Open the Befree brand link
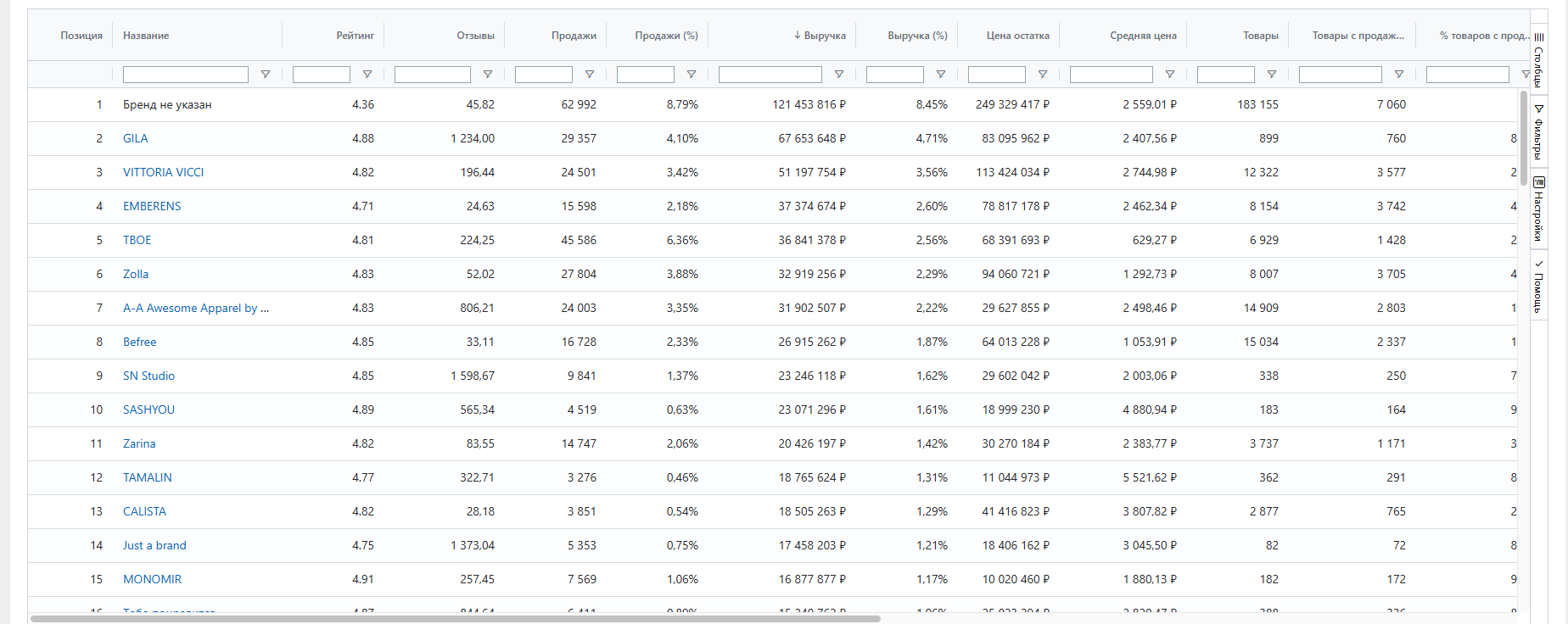The height and width of the screenshot is (624, 1568). pos(140,342)
